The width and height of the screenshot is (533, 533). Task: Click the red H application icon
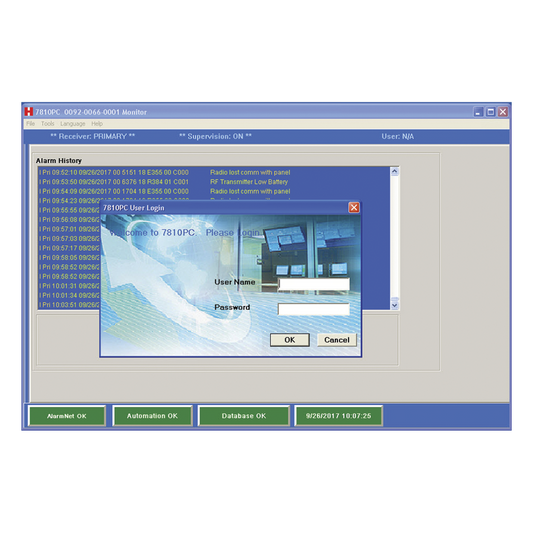click(x=29, y=111)
